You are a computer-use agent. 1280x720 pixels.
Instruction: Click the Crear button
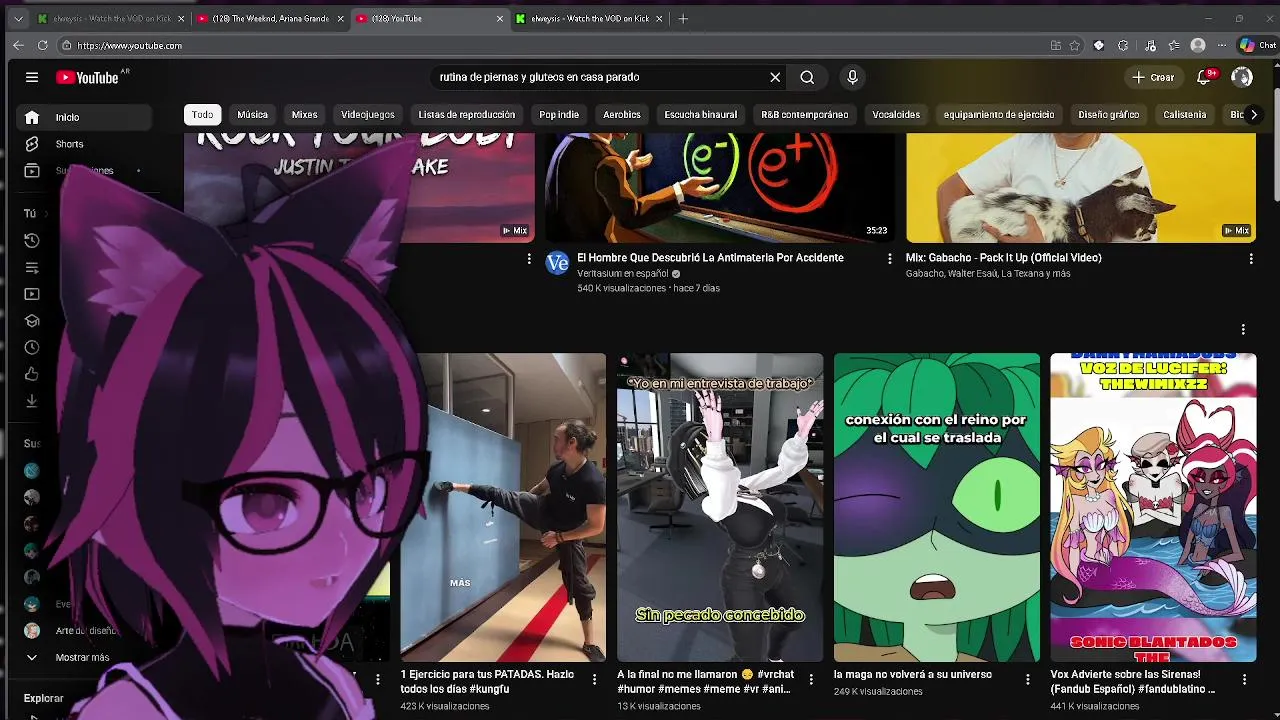[x=1153, y=77]
